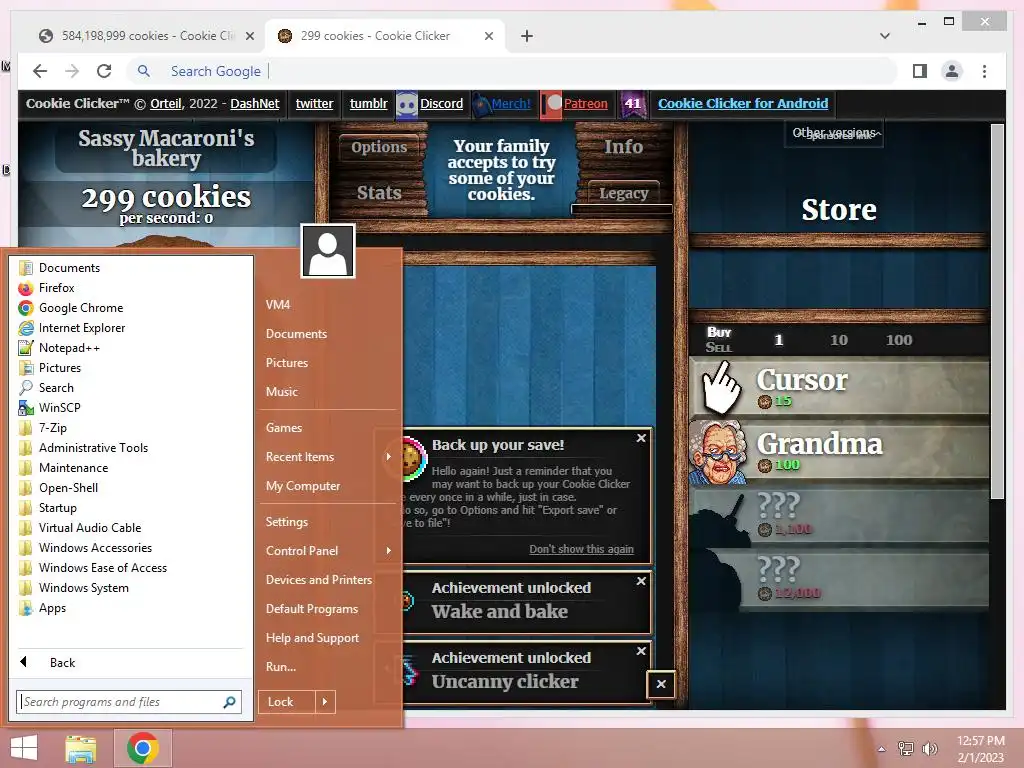Open the Stats panel in game

(x=379, y=193)
